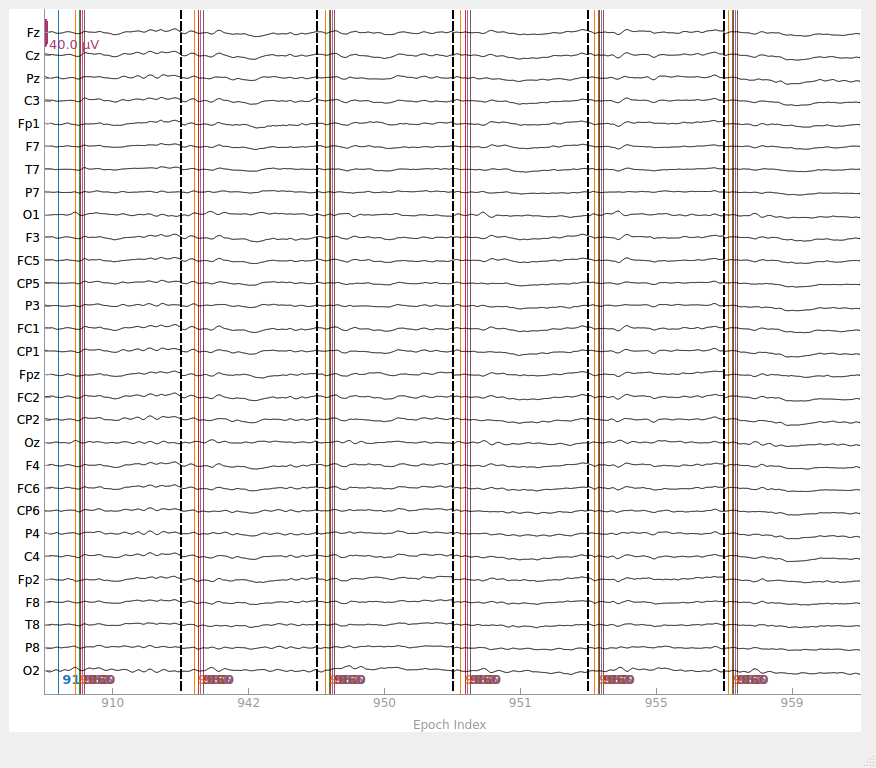Click the blue event line in epoch 910

[x=58, y=352]
